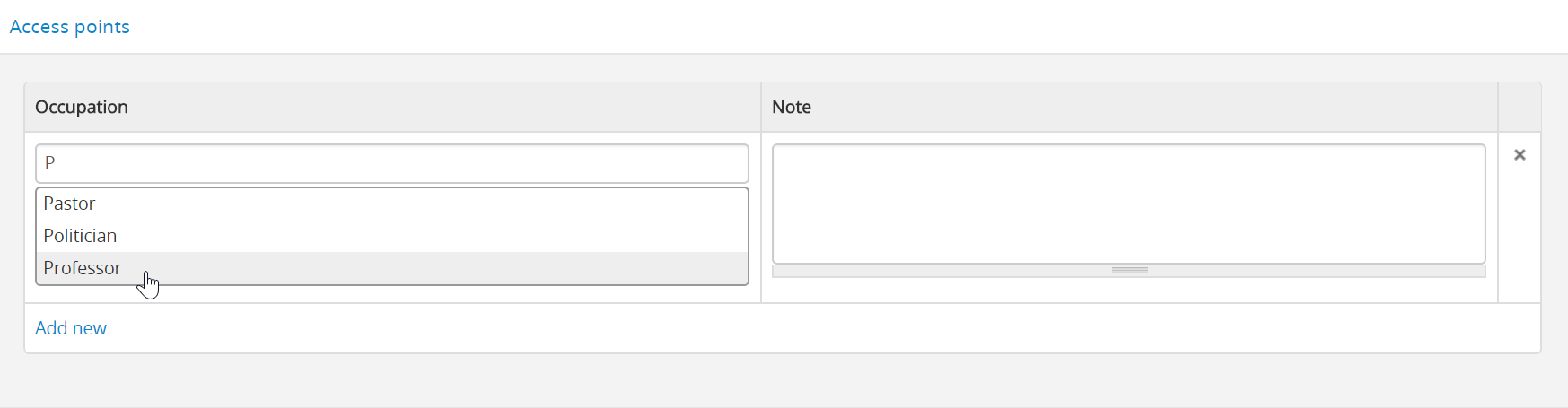
Task: Collapse the Access points fieldset title
Action: pyautogui.click(x=70, y=27)
